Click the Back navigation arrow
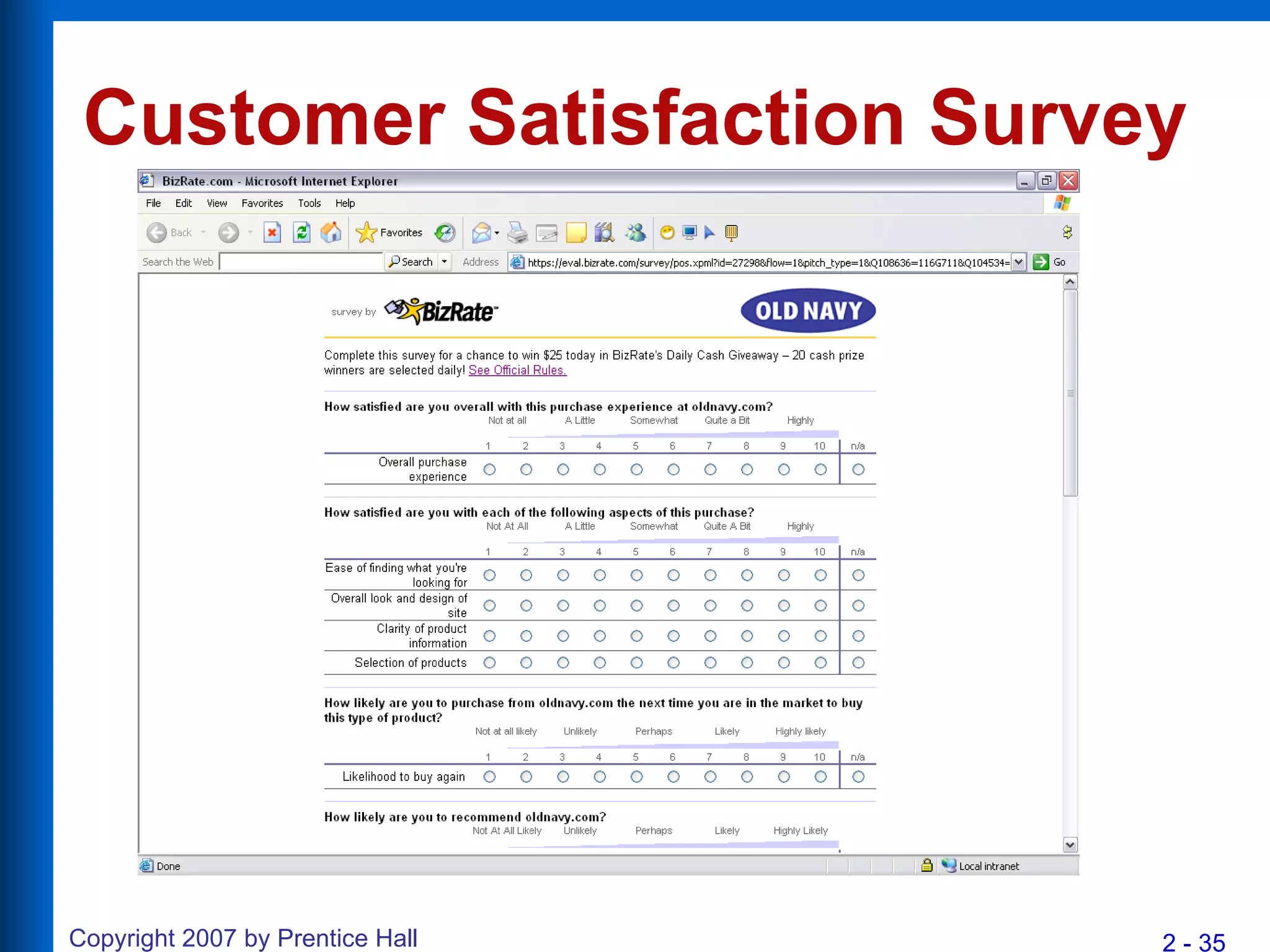The height and width of the screenshot is (952, 1270). (x=156, y=232)
